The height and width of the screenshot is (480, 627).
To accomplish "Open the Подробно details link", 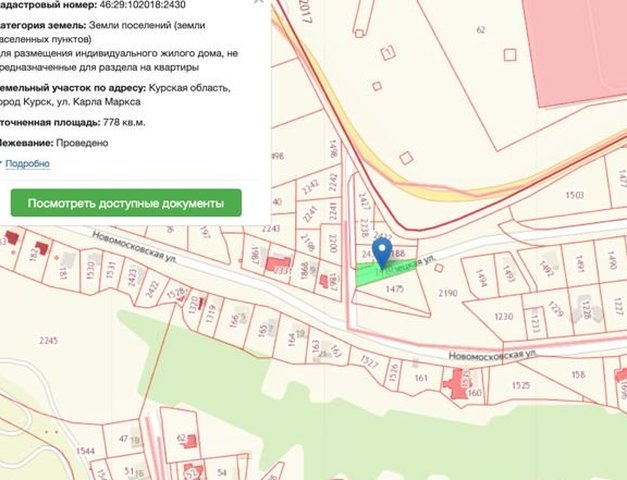I will coord(28,164).
